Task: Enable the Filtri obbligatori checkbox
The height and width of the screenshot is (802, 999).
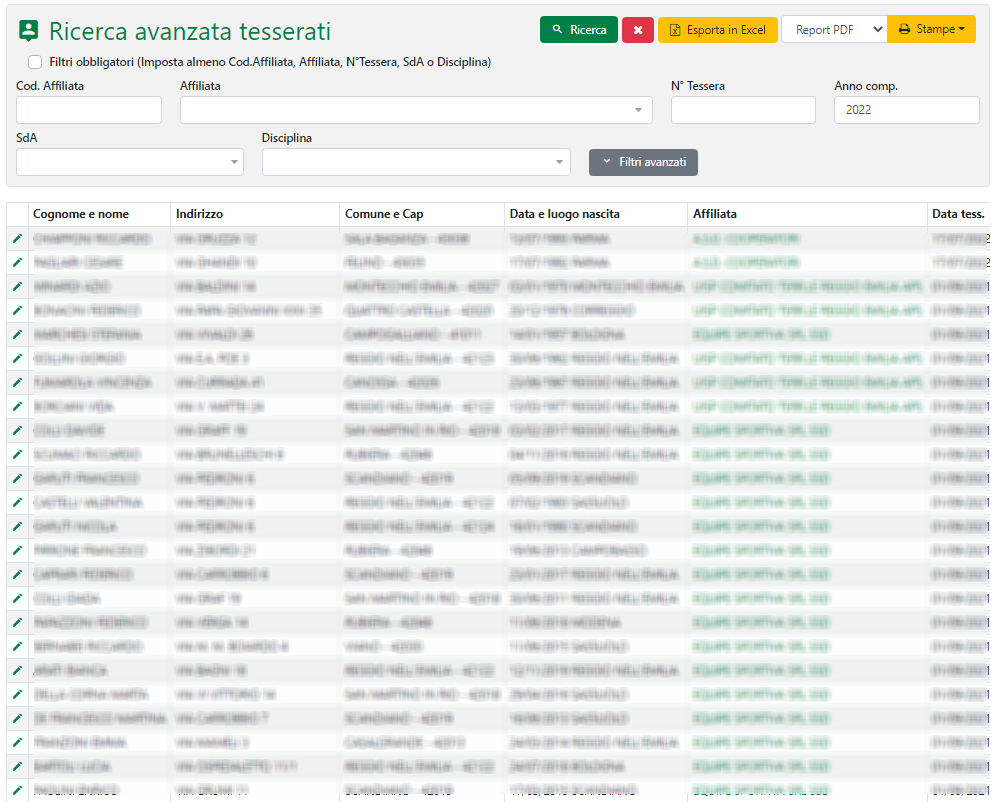Action: point(35,62)
